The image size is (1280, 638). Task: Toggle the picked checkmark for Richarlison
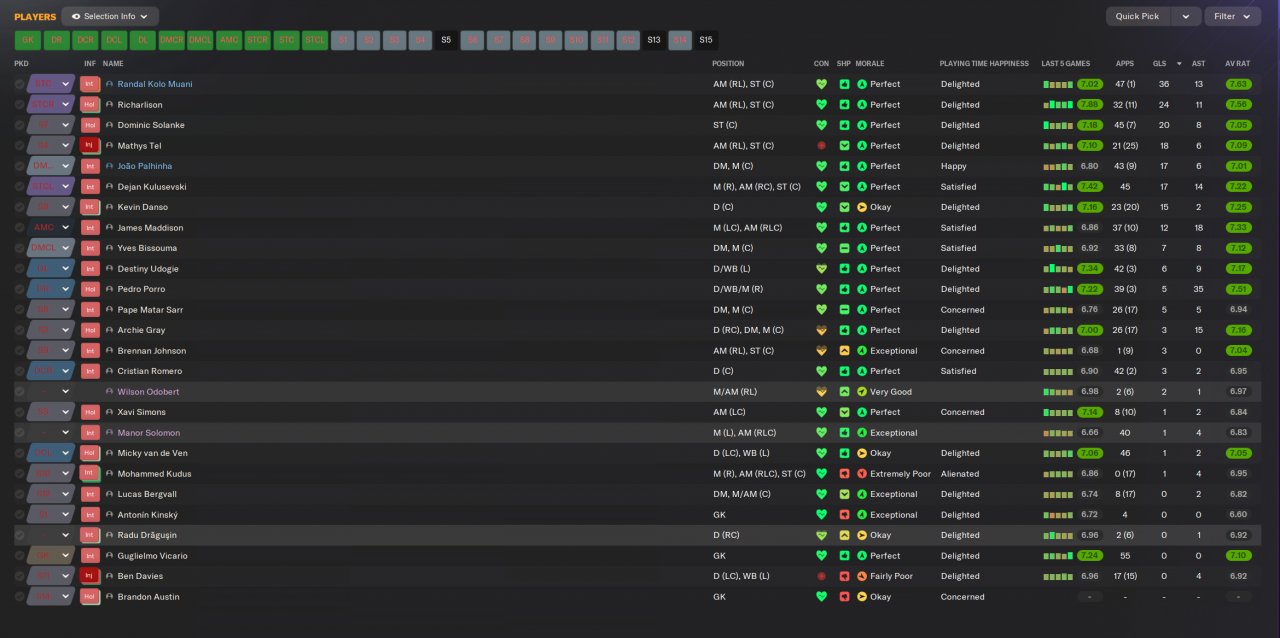click(x=19, y=105)
